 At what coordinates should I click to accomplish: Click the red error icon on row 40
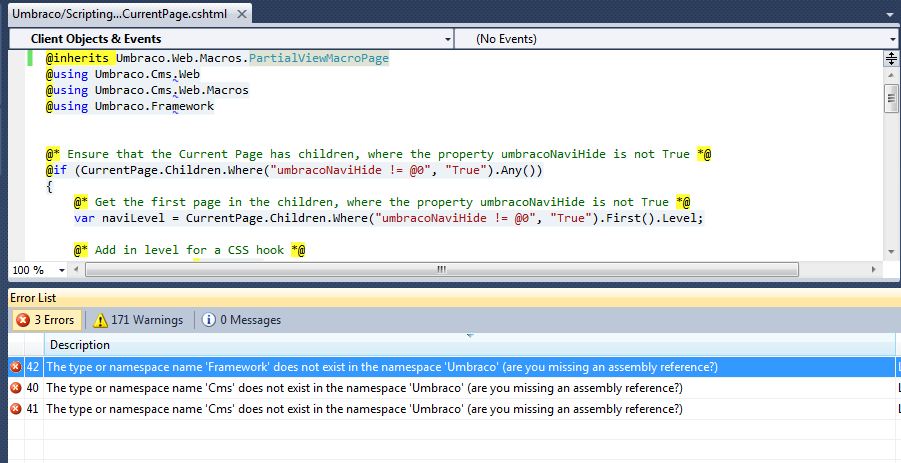[x=16, y=388]
